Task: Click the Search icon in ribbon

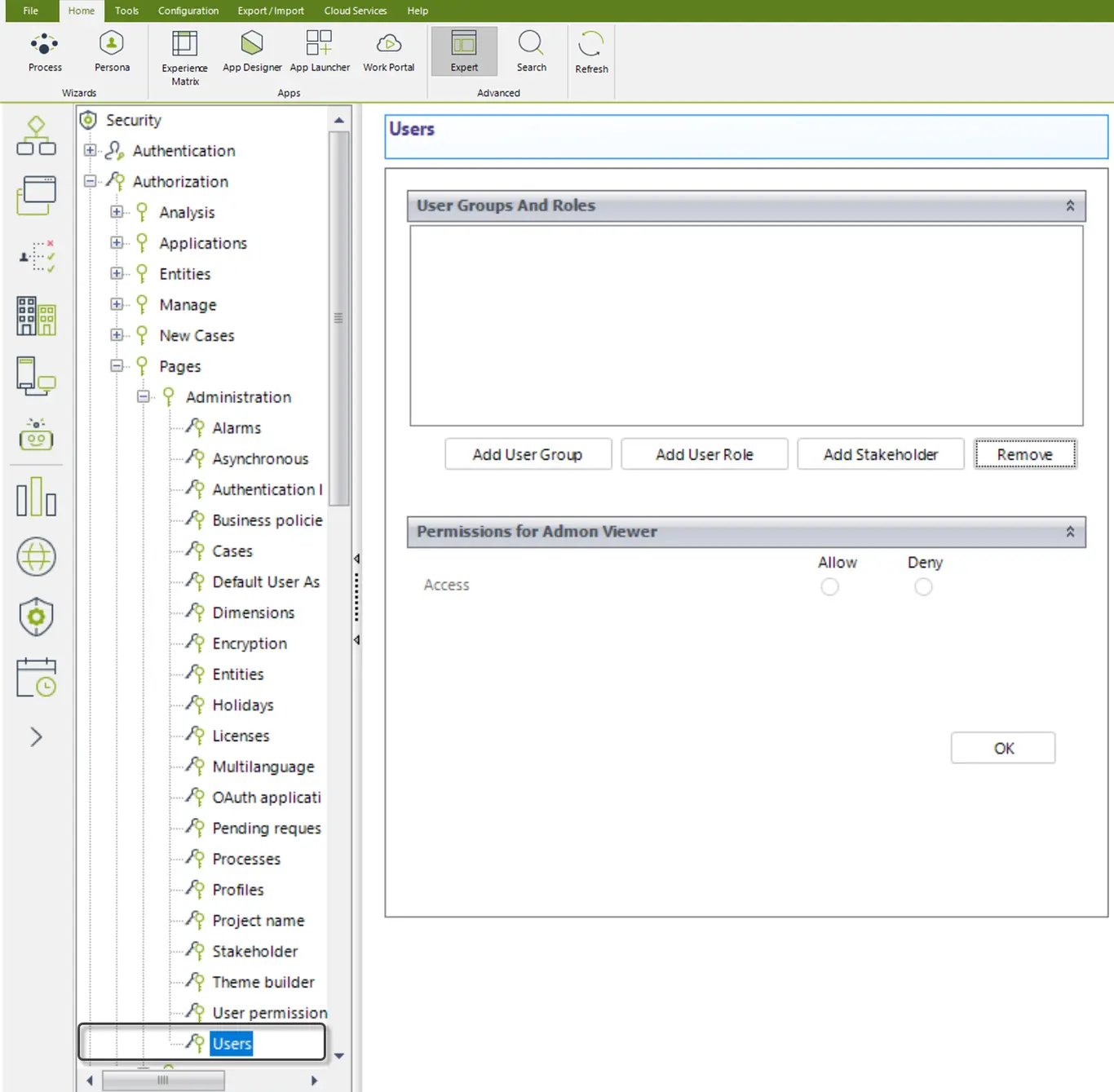Action: (531, 52)
